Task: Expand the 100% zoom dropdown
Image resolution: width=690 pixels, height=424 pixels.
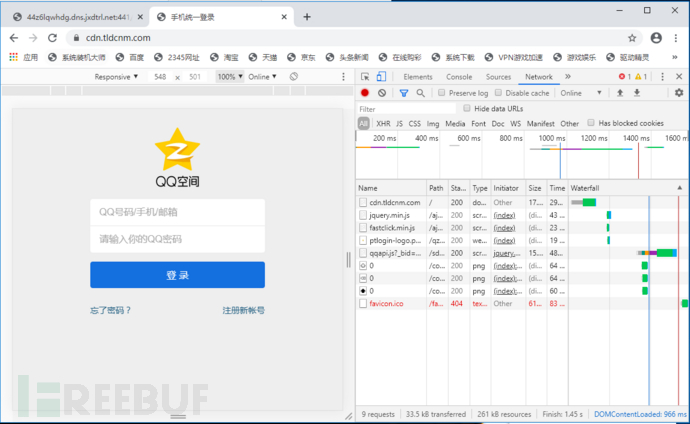Action: pos(230,77)
